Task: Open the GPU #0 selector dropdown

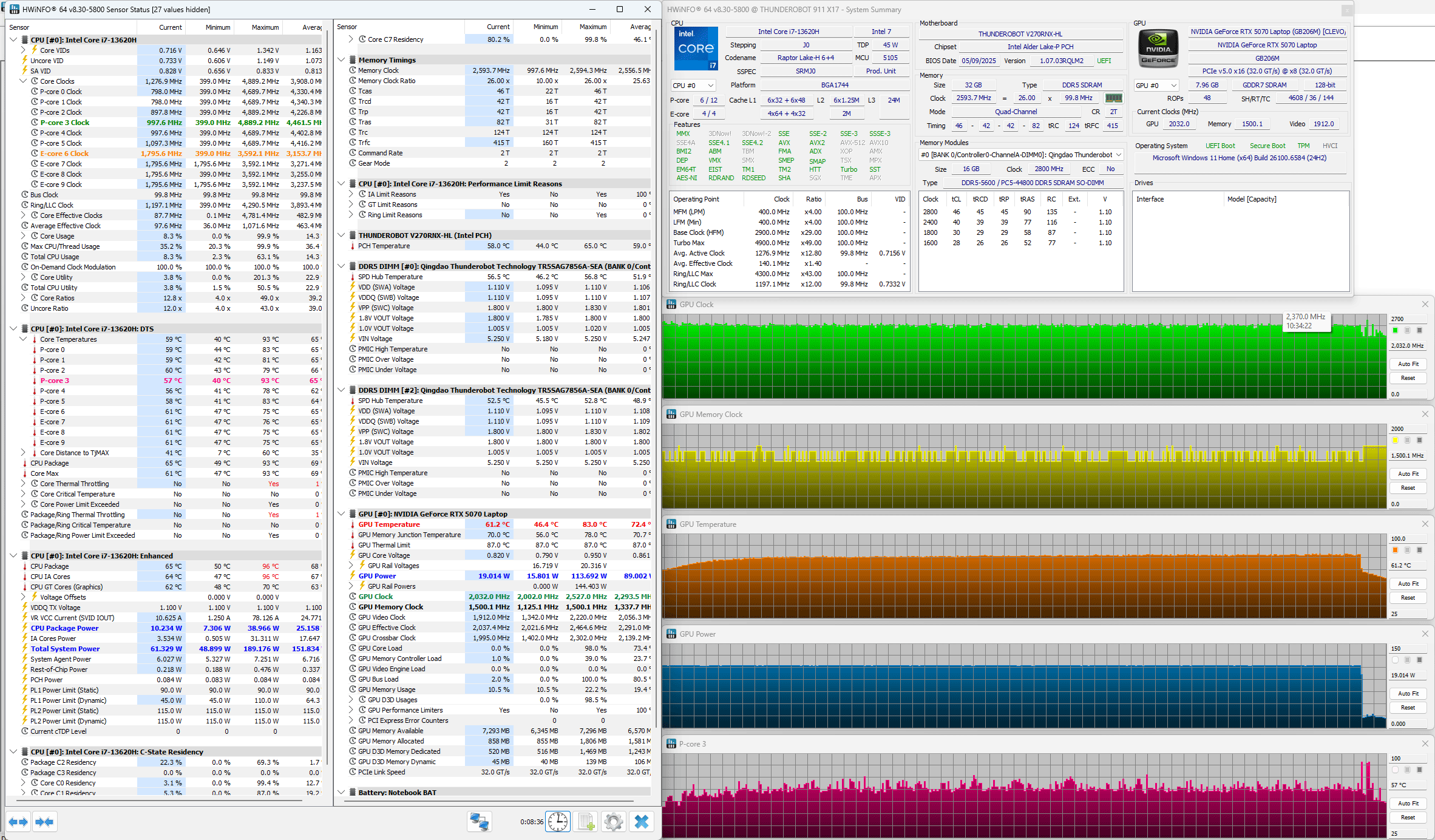Action: coord(1156,86)
